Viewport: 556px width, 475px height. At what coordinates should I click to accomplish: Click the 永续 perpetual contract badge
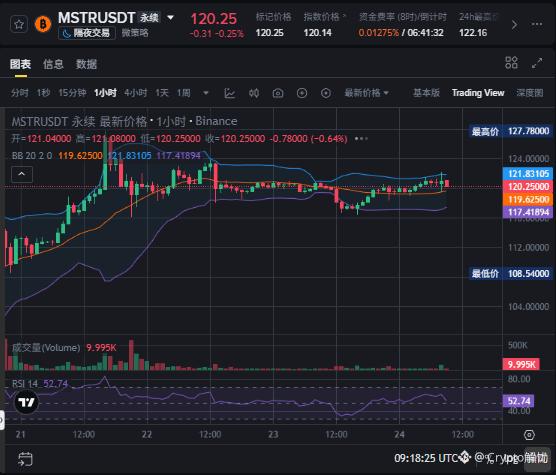click(x=149, y=17)
